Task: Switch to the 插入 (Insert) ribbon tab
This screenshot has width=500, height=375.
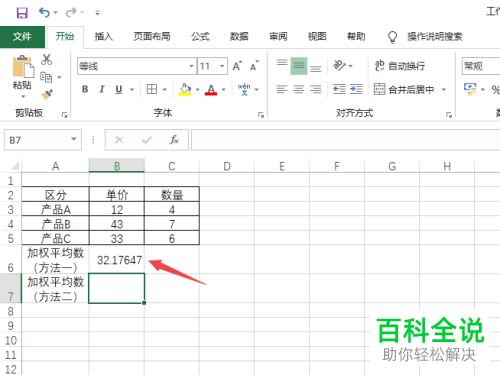Action: [104, 36]
